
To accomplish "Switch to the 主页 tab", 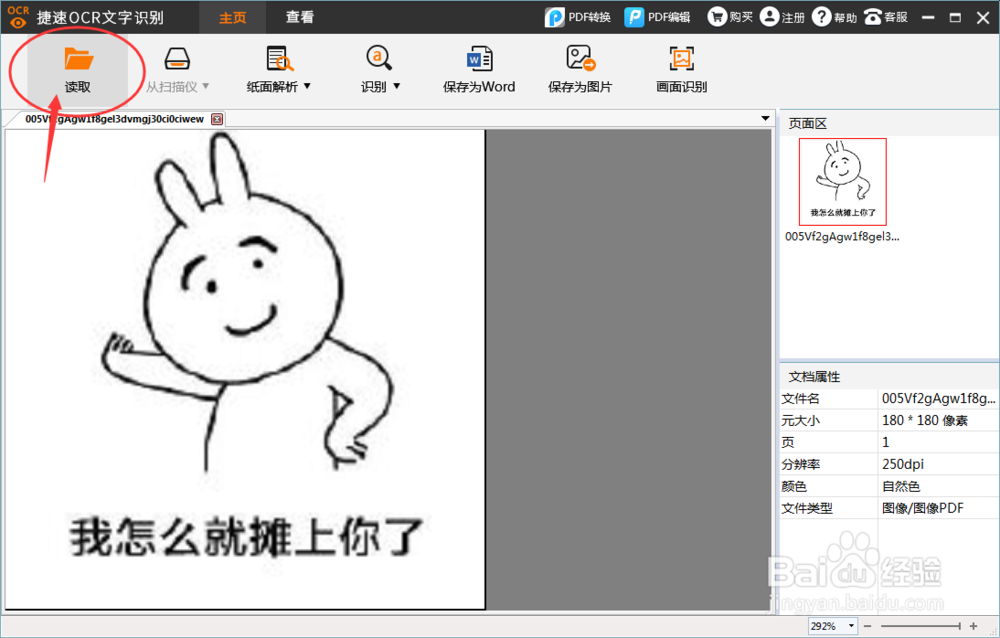I will click(233, 17).
